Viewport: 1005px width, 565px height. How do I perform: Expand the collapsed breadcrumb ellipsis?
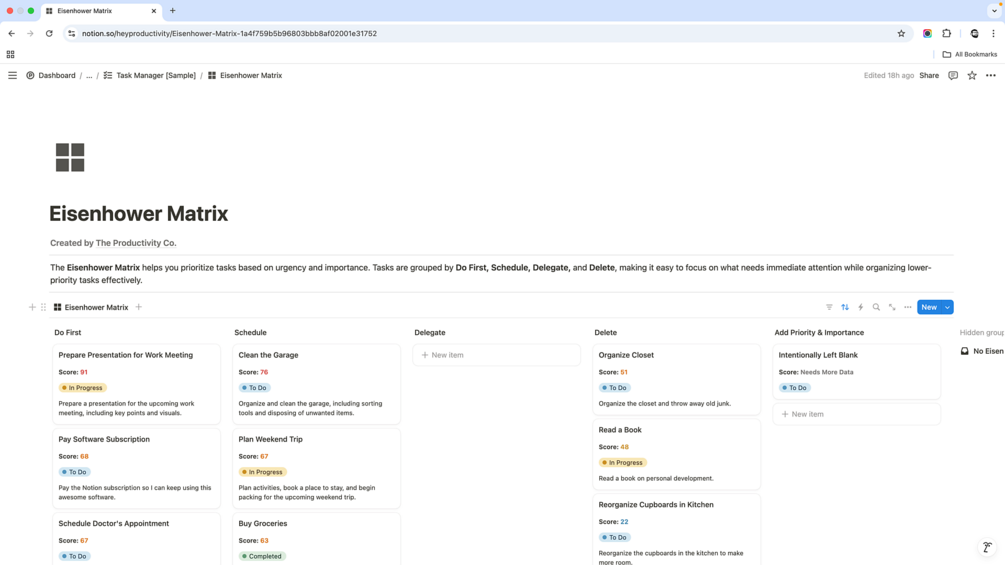pos(89,75)
